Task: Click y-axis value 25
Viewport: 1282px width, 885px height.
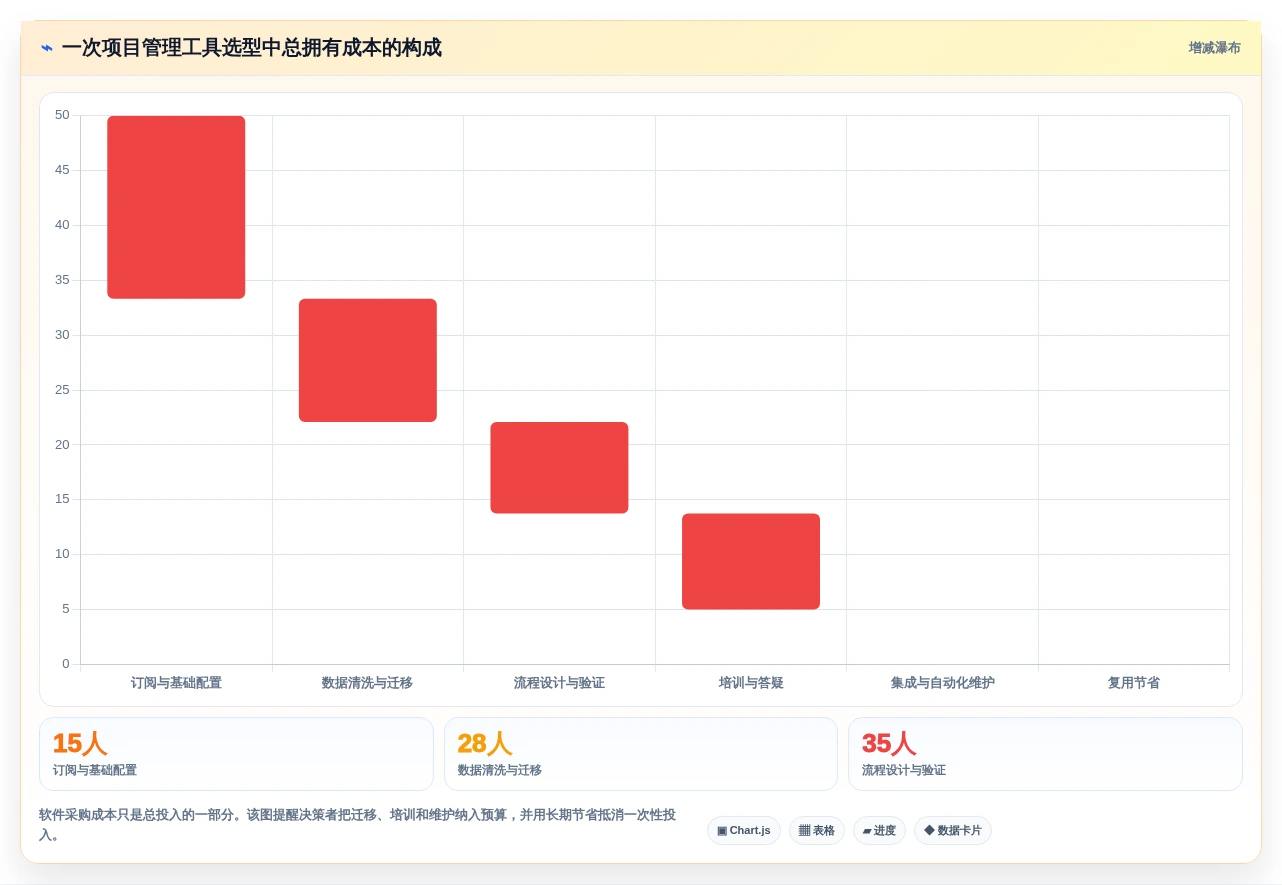Action: pyautogui.click(x=62, y=390)
